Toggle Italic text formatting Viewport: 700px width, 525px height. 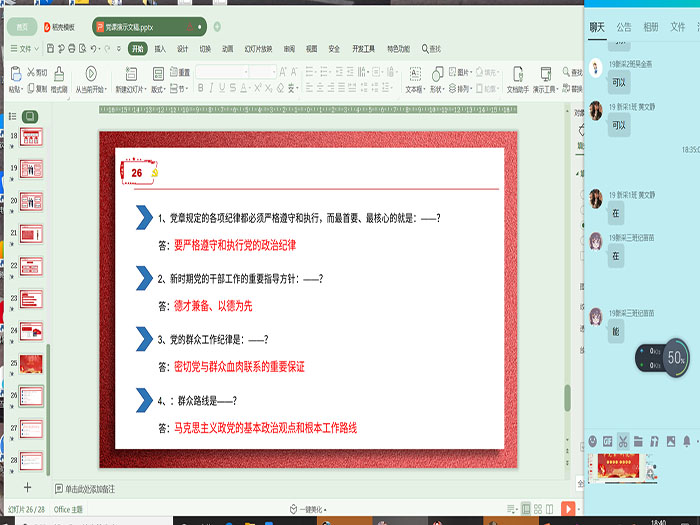pyautogui.click(x=213, y=88)
